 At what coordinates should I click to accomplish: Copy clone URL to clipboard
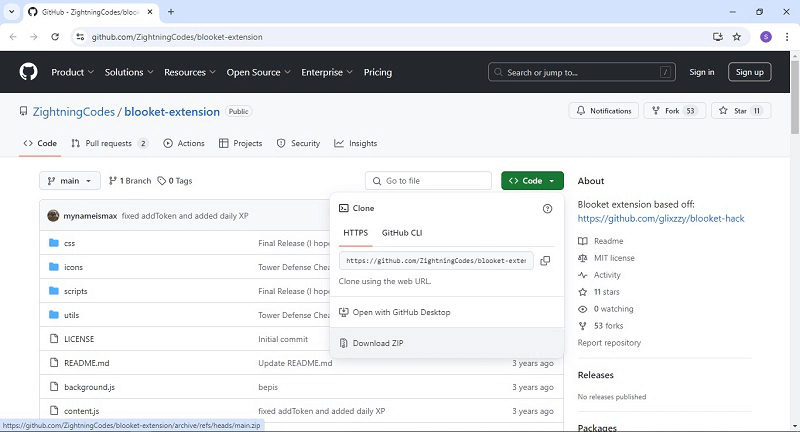pos(545,261)
